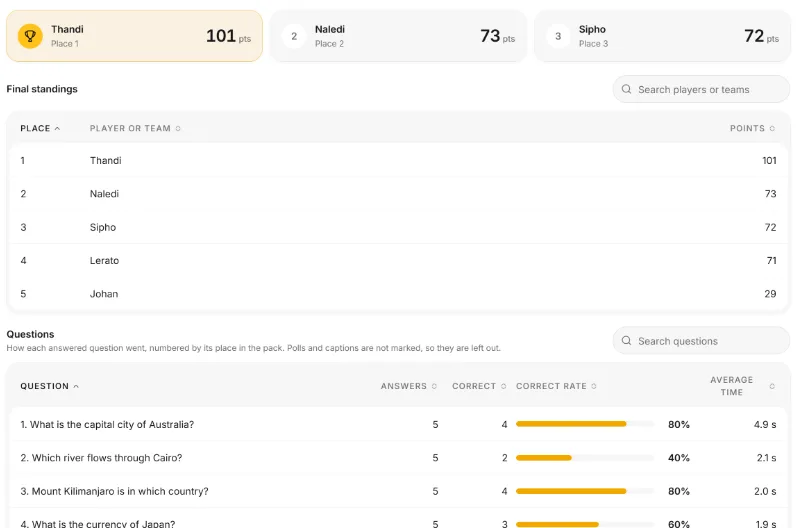Sort standings by the POINTS column

(752, 129)
